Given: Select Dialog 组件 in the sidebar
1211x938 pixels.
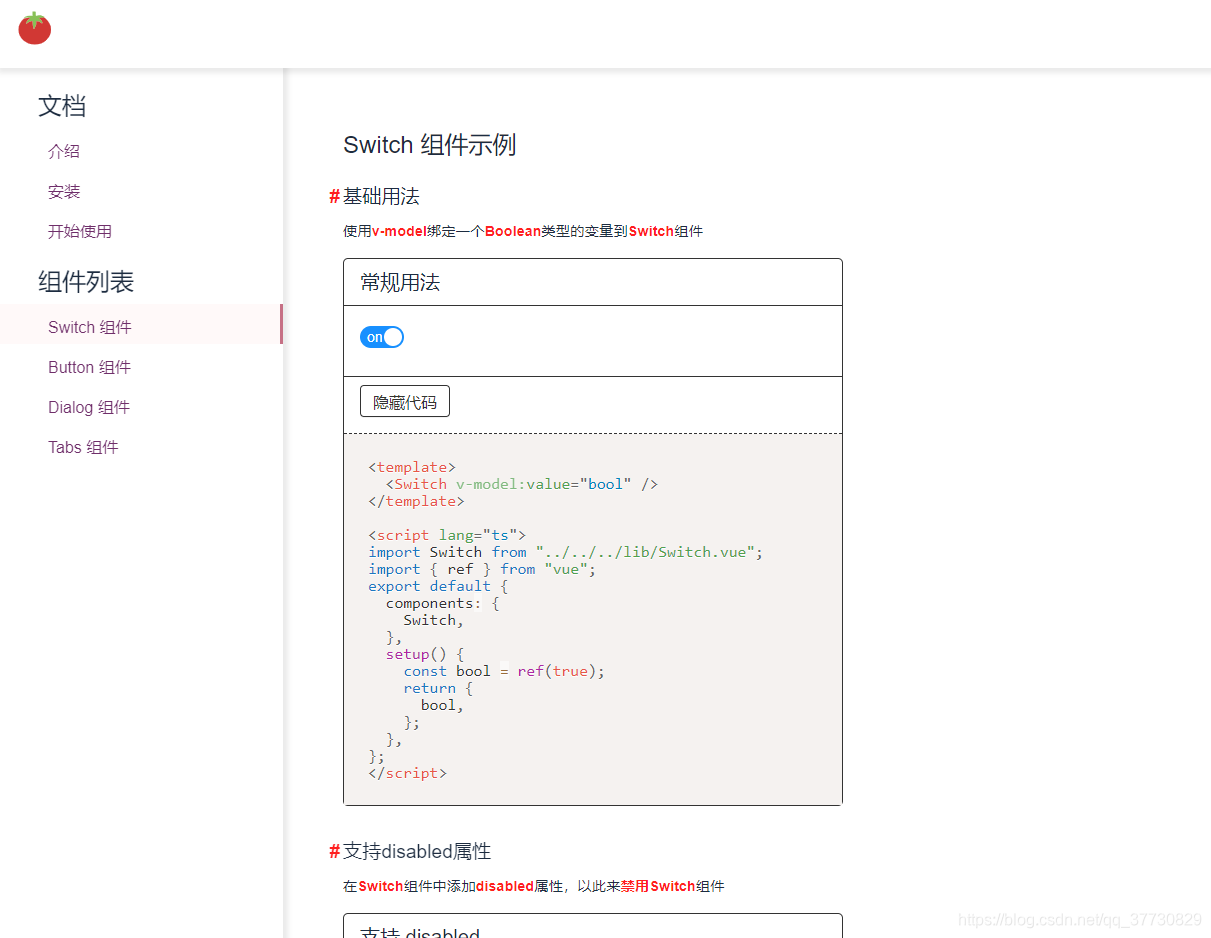Looking at the screenshot, I should [89, 407].
